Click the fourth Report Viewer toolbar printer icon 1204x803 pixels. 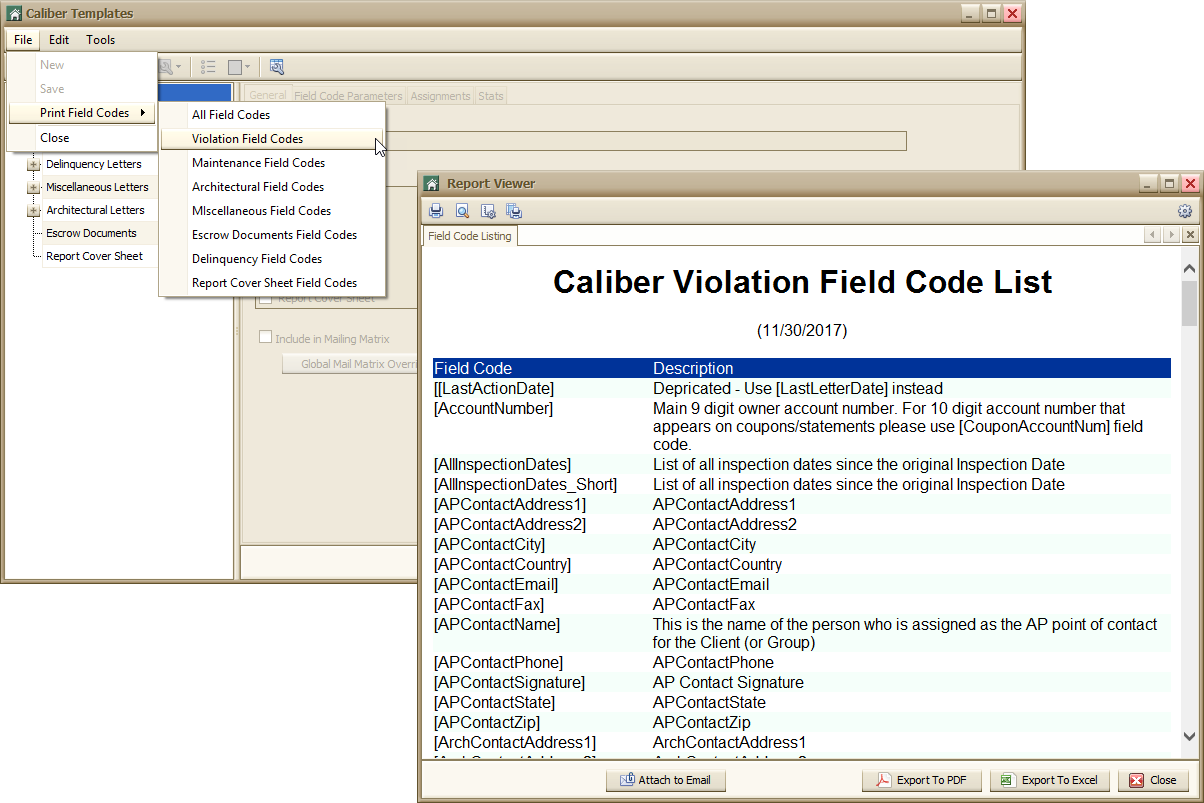click(514, 211)
